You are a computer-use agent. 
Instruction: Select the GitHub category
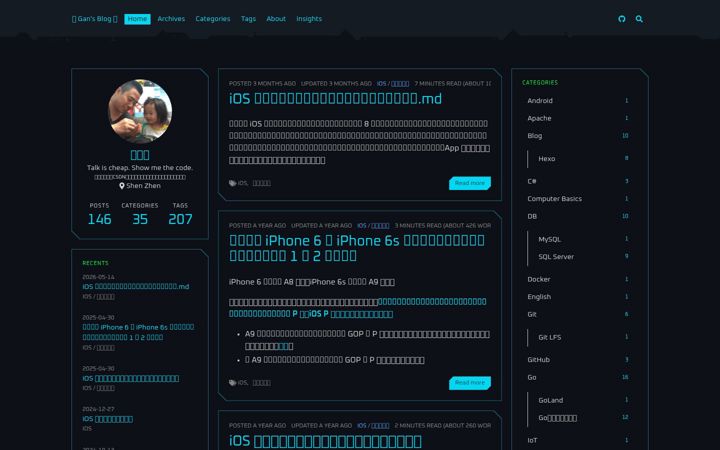tap(579, 360)
